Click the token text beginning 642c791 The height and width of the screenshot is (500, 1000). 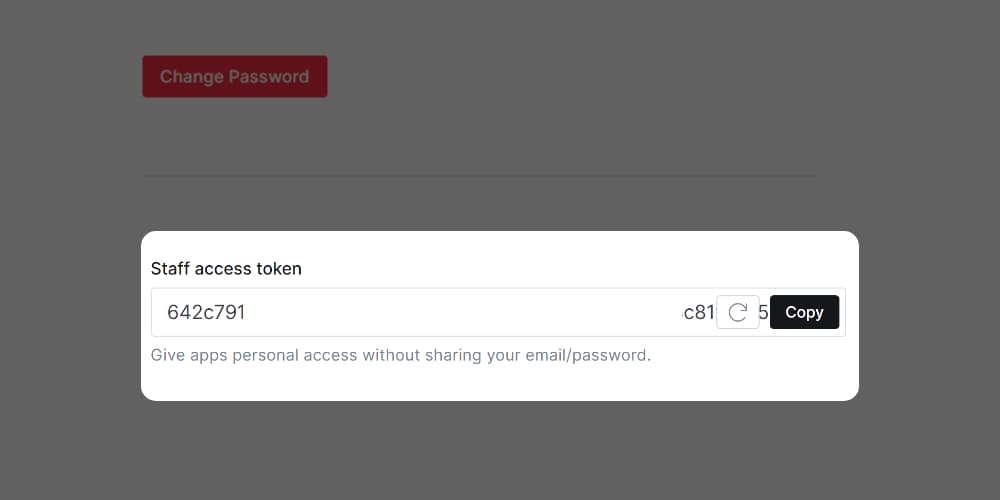tap(206, 312)
